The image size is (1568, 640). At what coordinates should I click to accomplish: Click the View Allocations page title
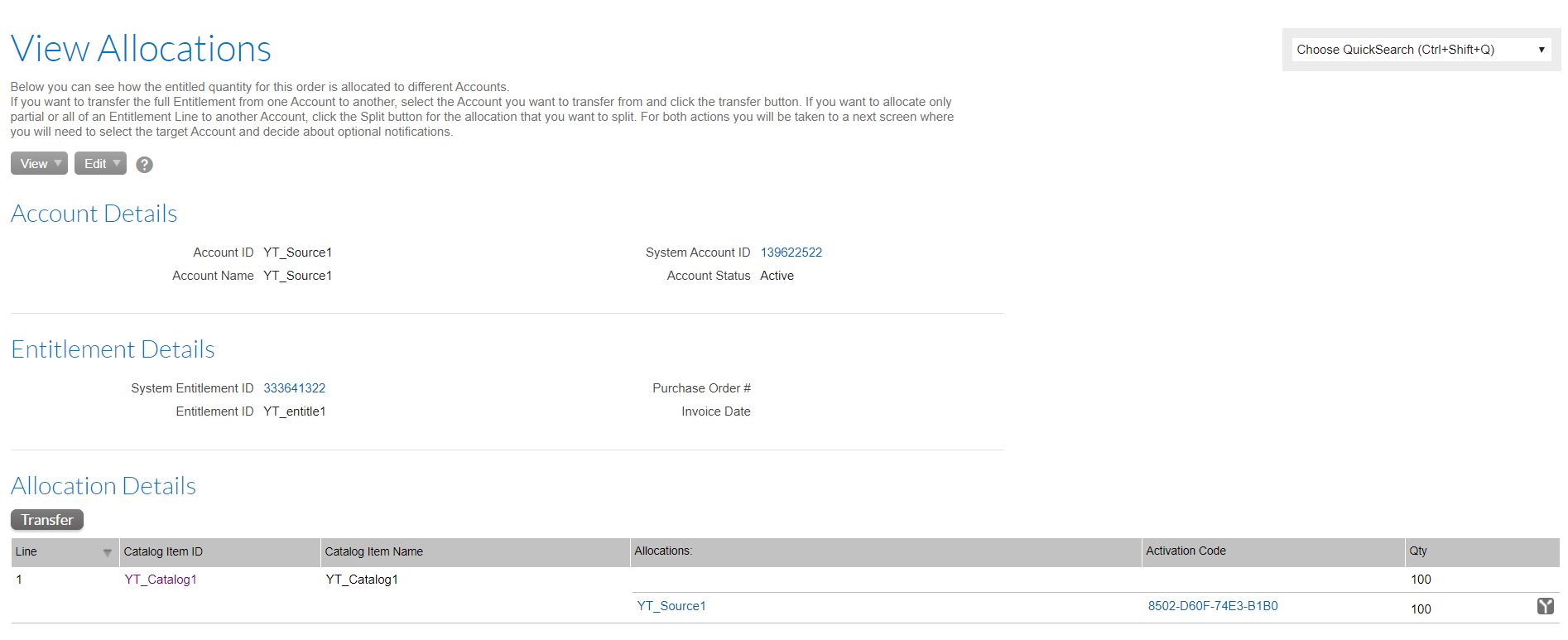click(x=141, y=49)
